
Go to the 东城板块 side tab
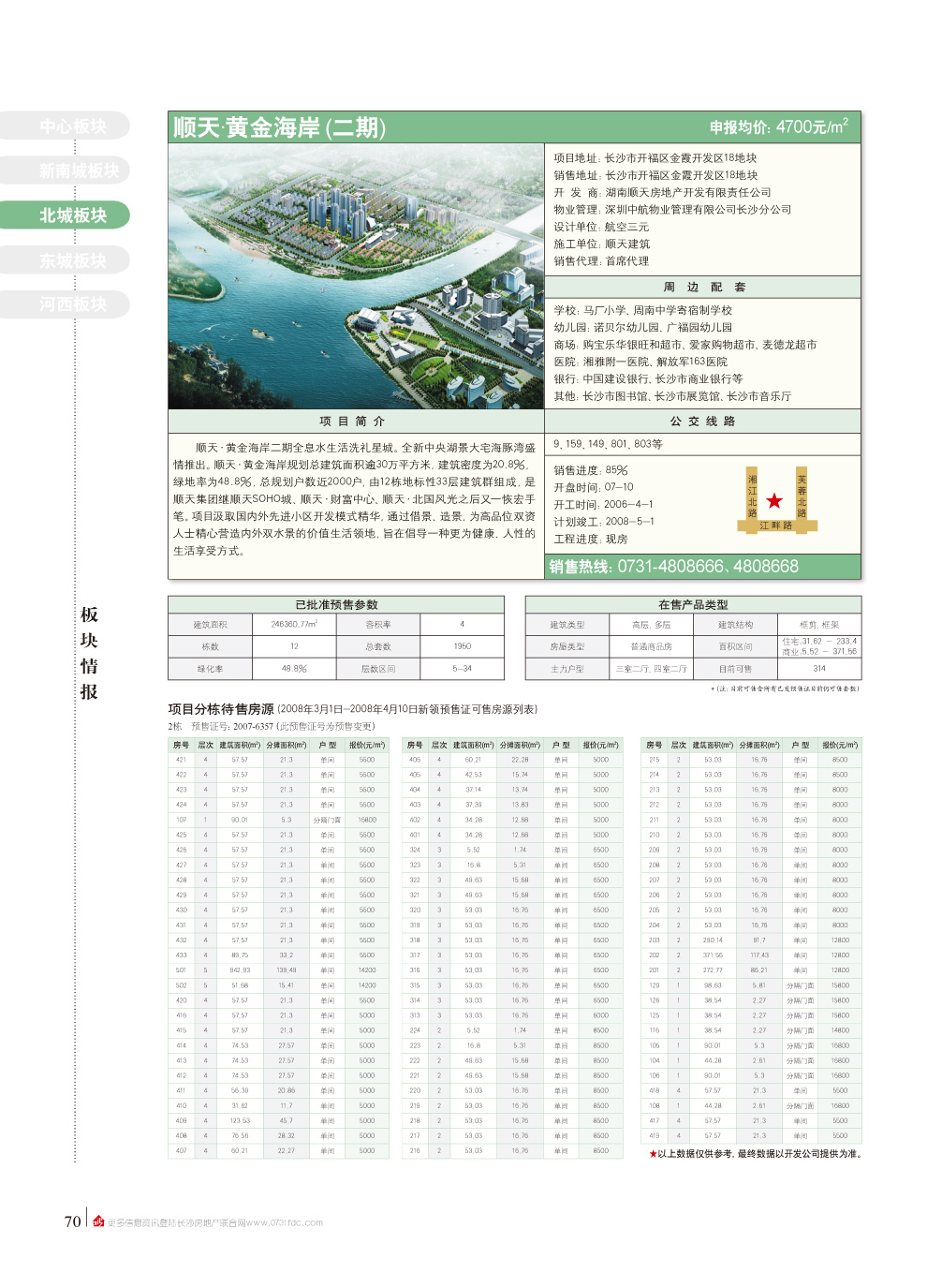point(66,260)
